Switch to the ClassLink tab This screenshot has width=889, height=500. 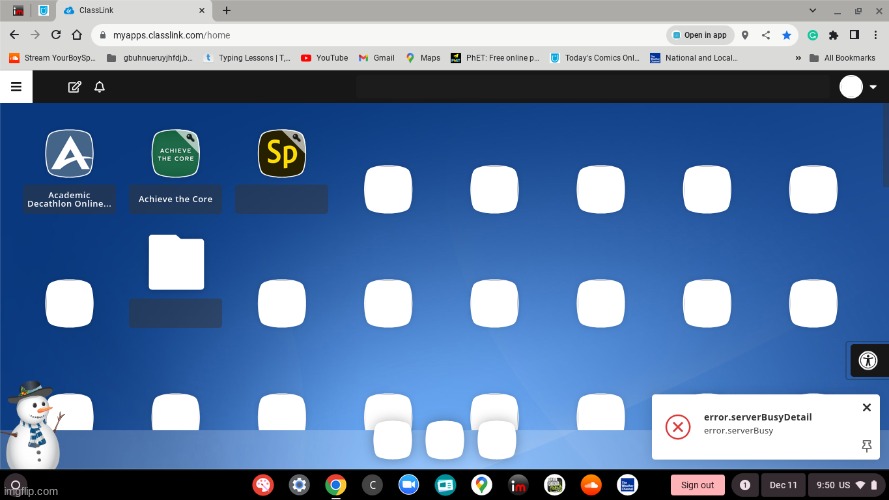point(133,10)
